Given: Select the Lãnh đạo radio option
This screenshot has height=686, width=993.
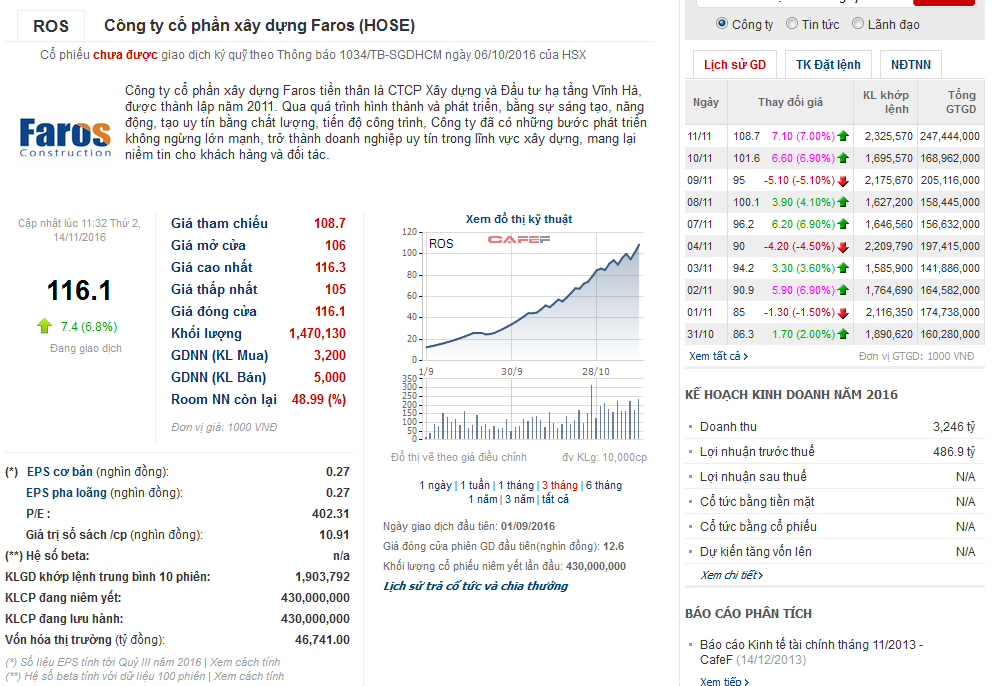Looking at the screenshot, I should (x=857, y=23).
